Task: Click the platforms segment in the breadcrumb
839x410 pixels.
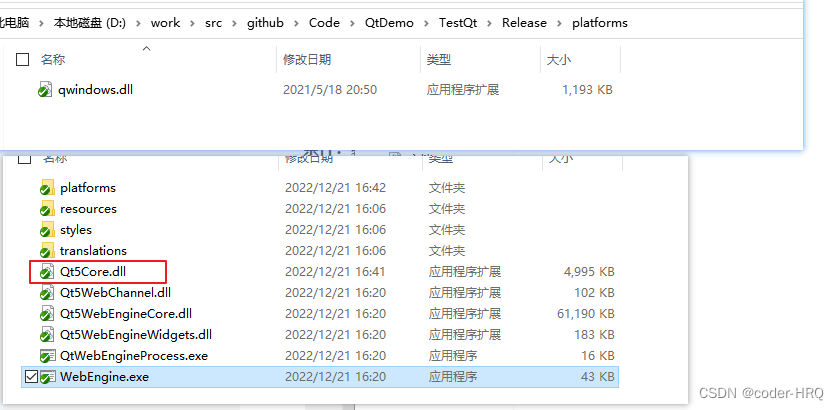Action: point(600,23)
